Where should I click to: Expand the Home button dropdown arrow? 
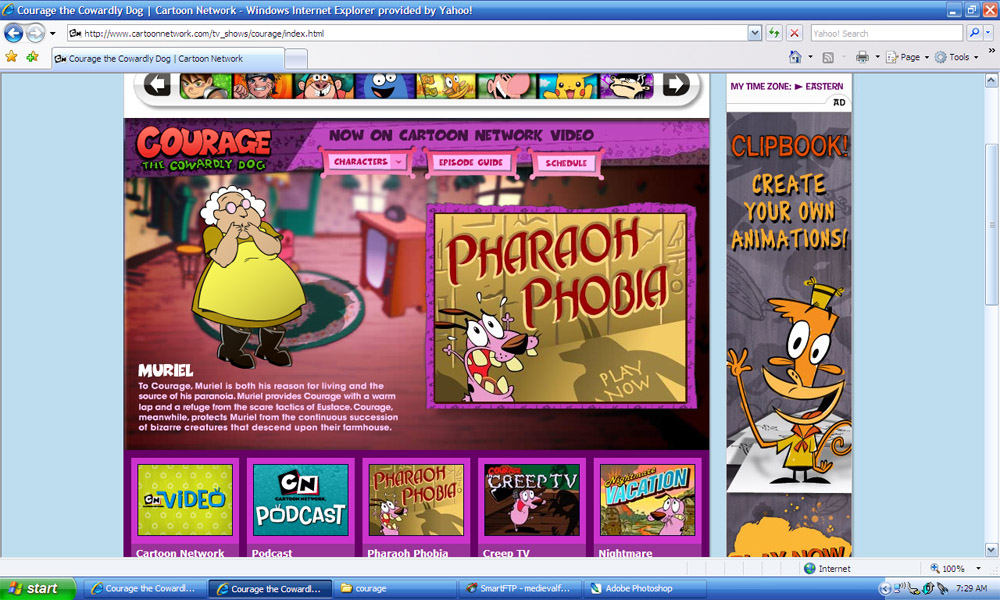pyautogui.click(x=811, y=57)
